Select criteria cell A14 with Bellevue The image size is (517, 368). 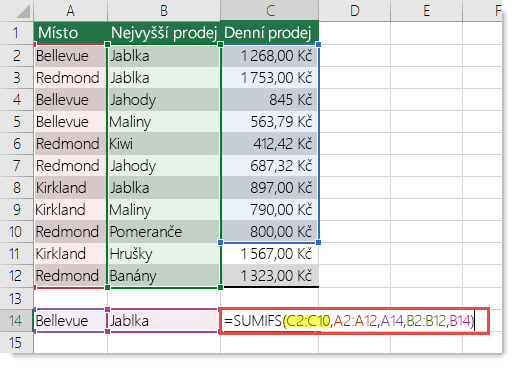[70, 320]
